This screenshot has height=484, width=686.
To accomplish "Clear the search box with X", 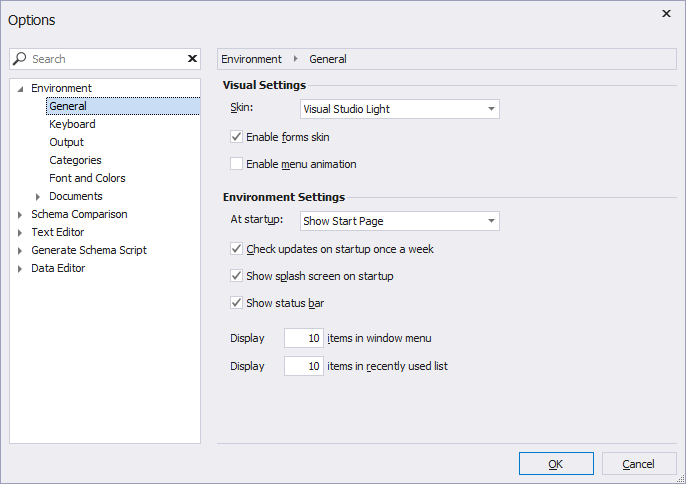I will click(x=192, y=59).
